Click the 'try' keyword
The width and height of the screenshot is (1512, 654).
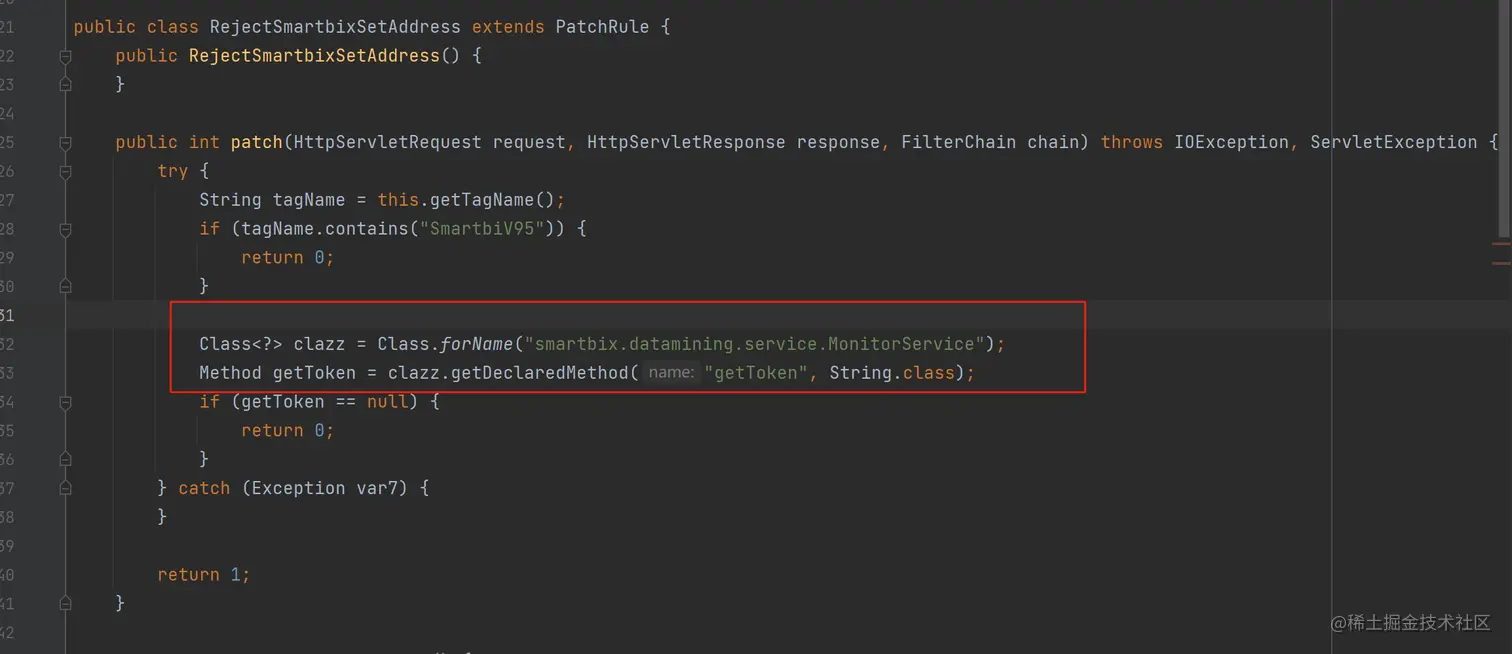[x=173, y=171]
